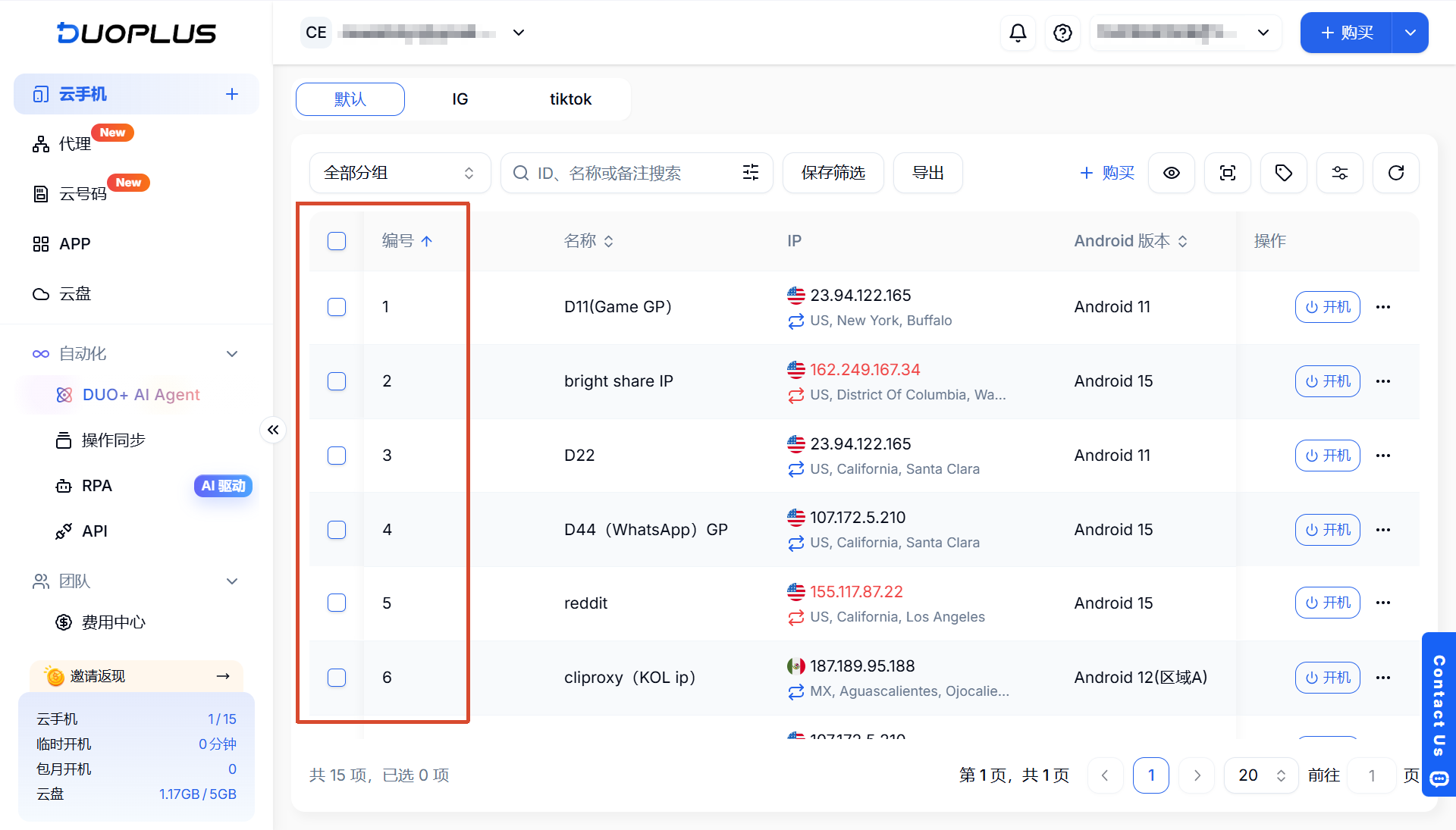
Task: Power on the D22 cloud phone
Action: click(1327, 456)
